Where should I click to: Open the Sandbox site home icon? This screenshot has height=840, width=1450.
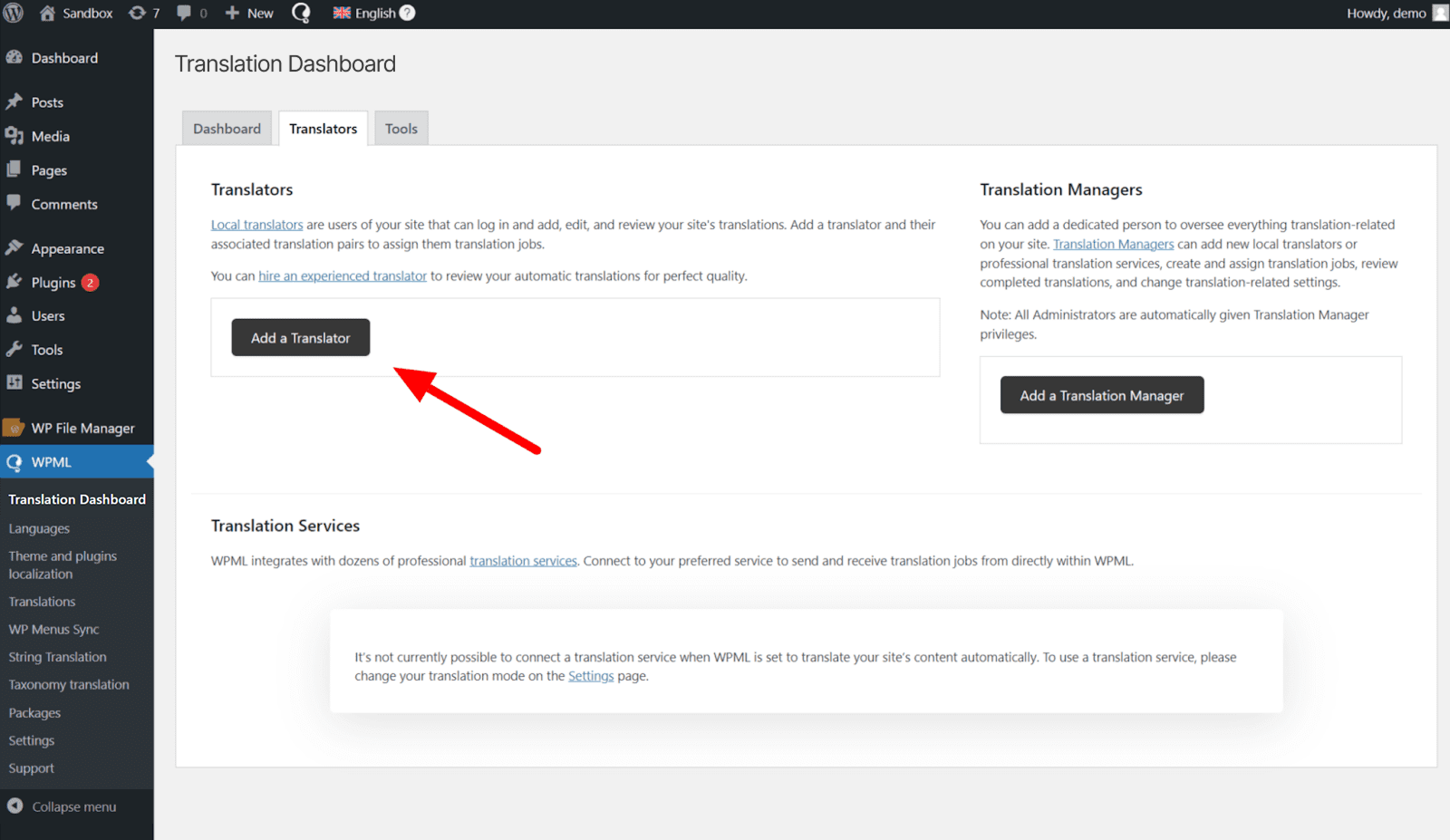[47, 13]
